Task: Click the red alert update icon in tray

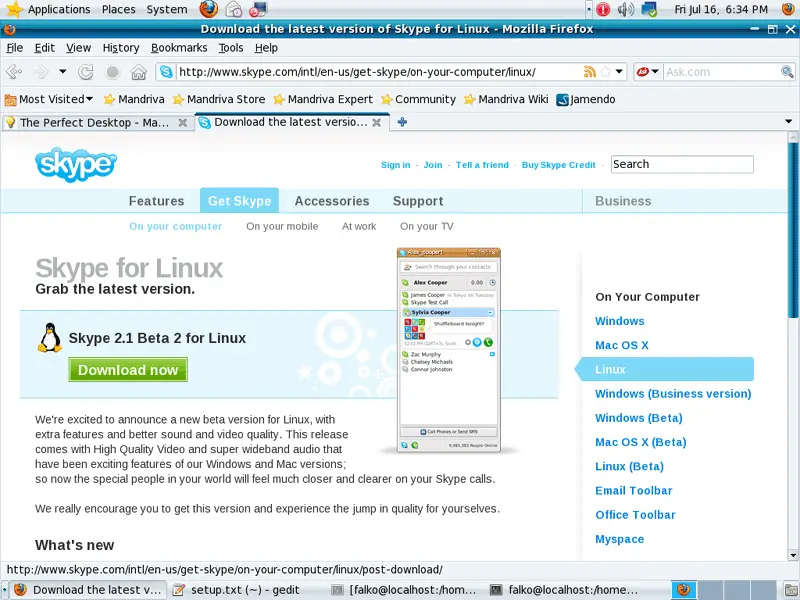Action: [x=603, y=9]
